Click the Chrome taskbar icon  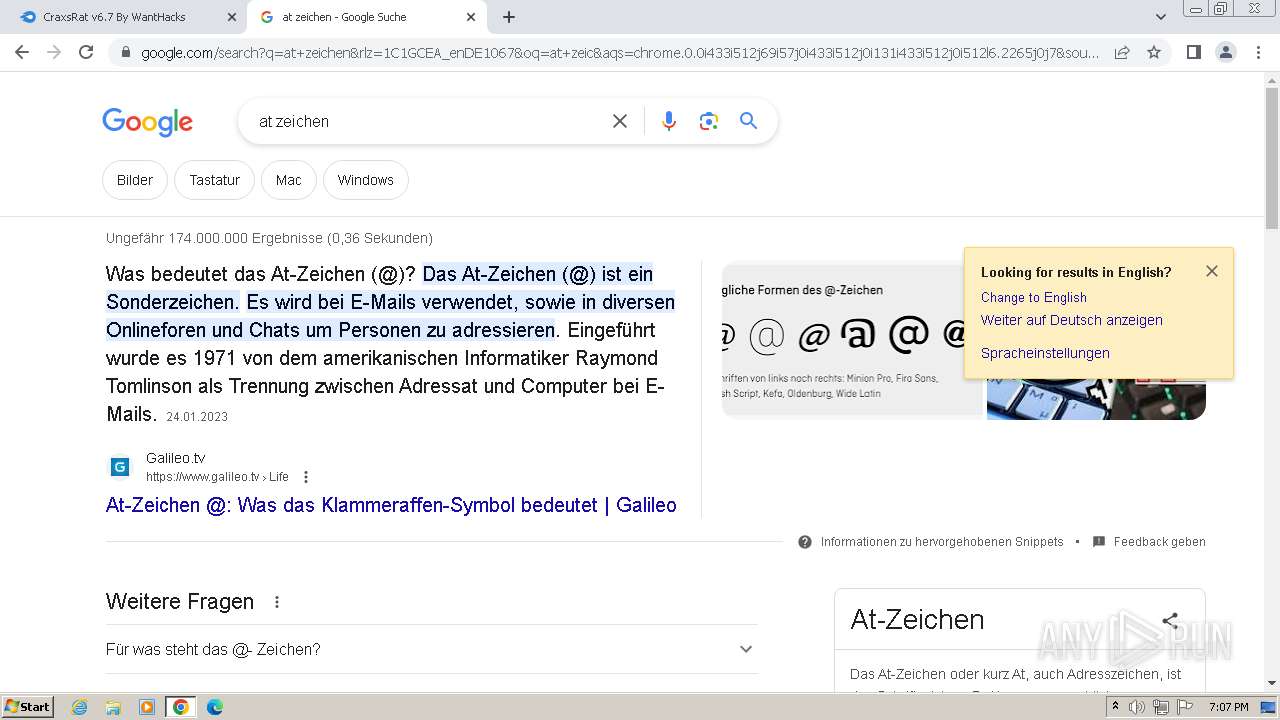181,707
